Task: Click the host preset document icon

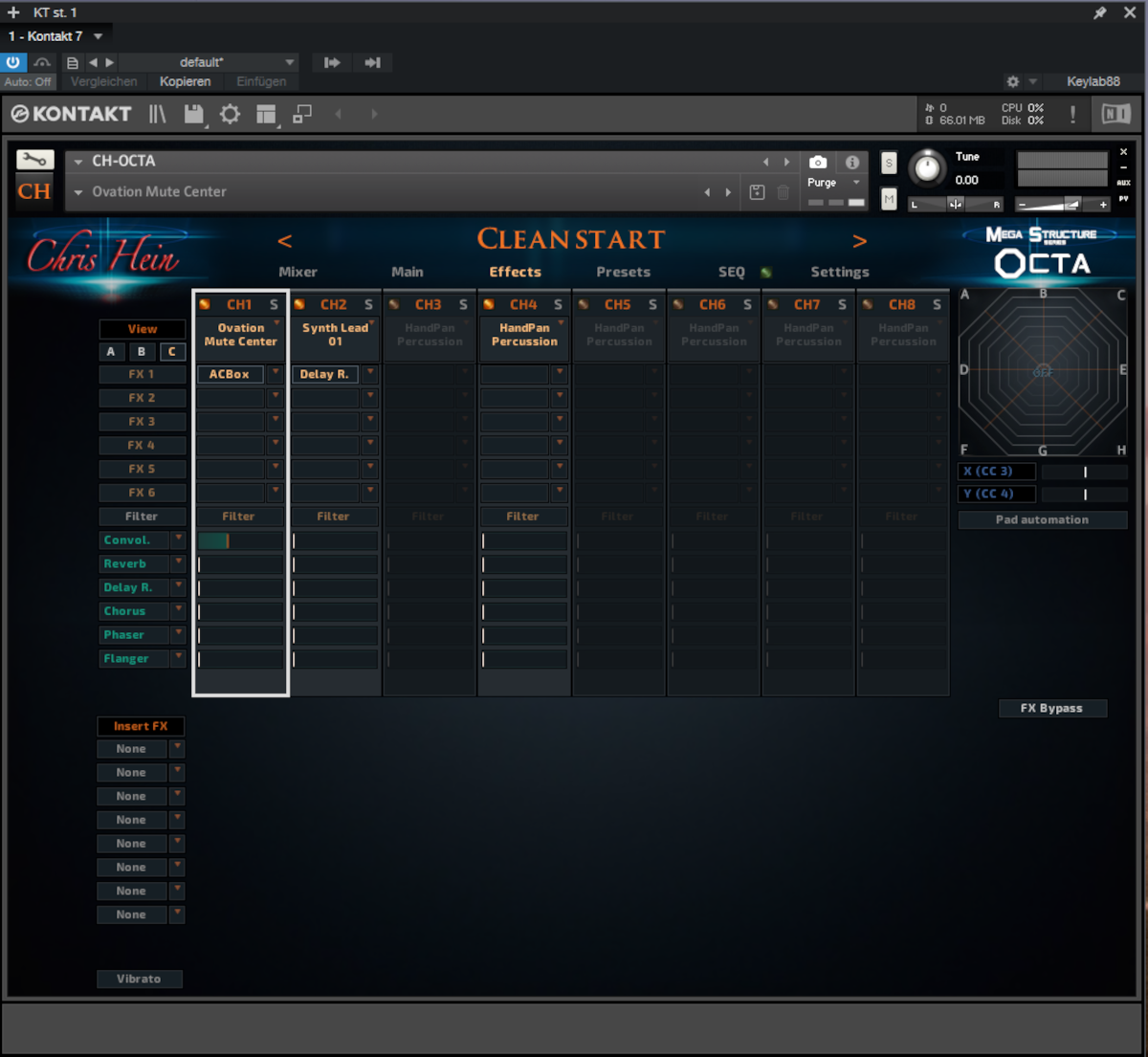Action: 73,62
